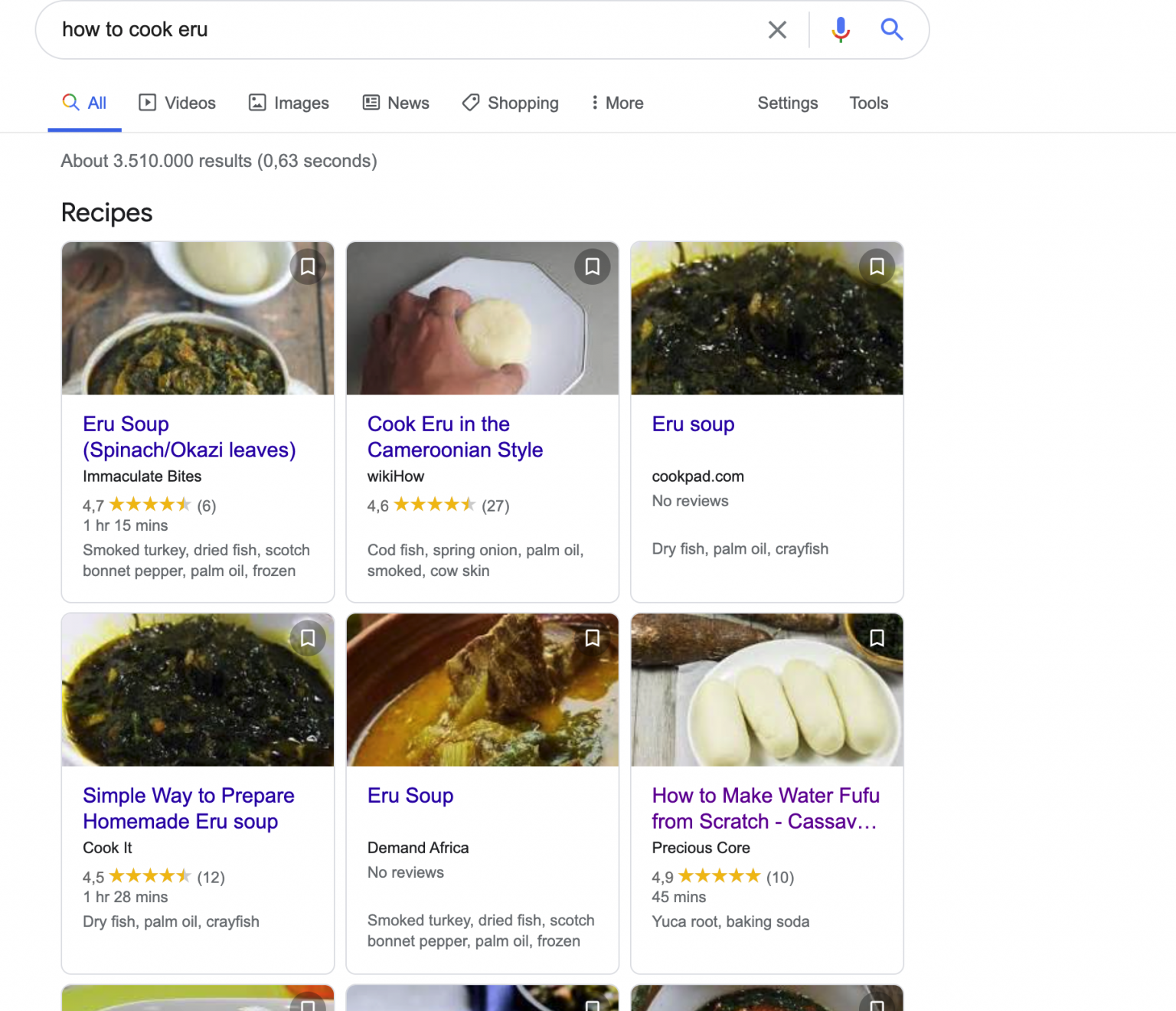Click the Demand Africa Eru Soup thumbnail image
The image size is (1176, 1011).
coord(482,689)
